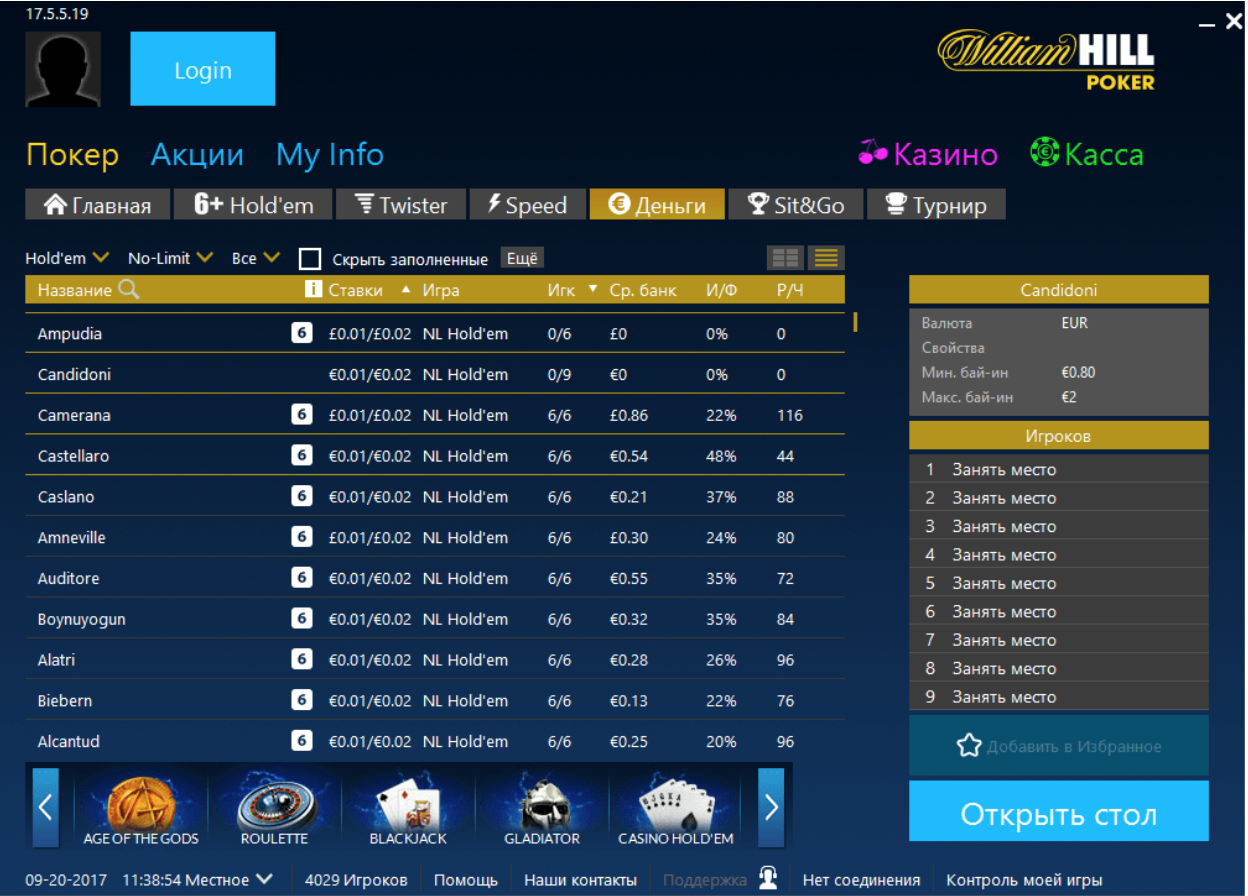Click the info icon beside Ставки column

316,290
